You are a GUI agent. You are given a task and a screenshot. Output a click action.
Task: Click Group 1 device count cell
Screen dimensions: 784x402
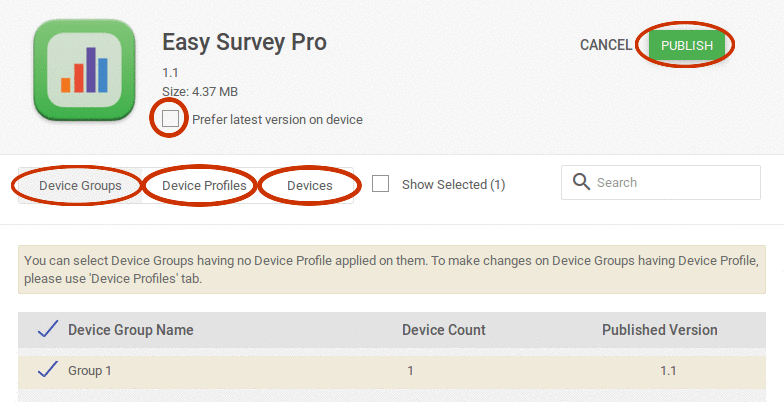pyautogui.click(x=410, y=370)
